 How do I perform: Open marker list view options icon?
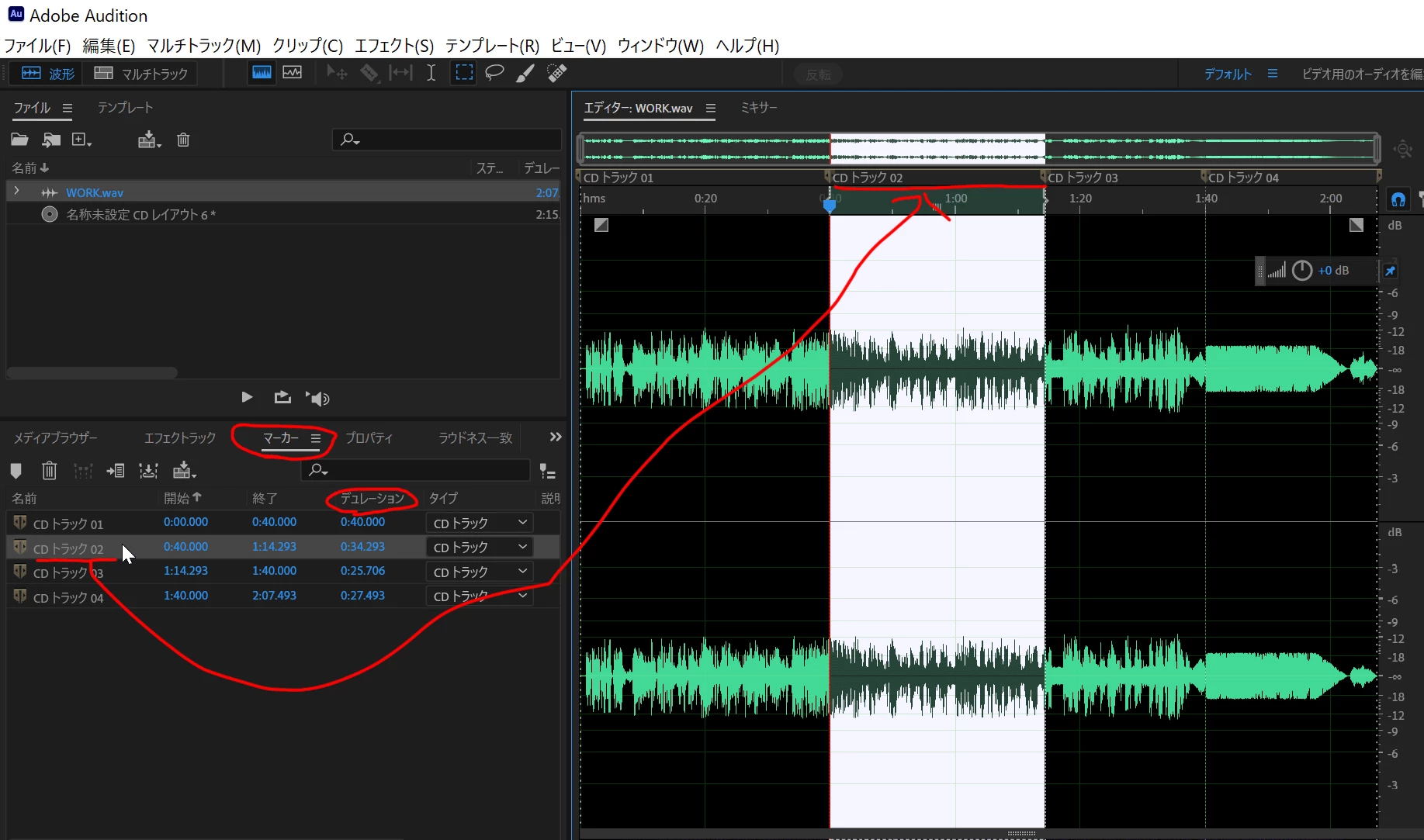pyautogui.click(x=547, y=472)
